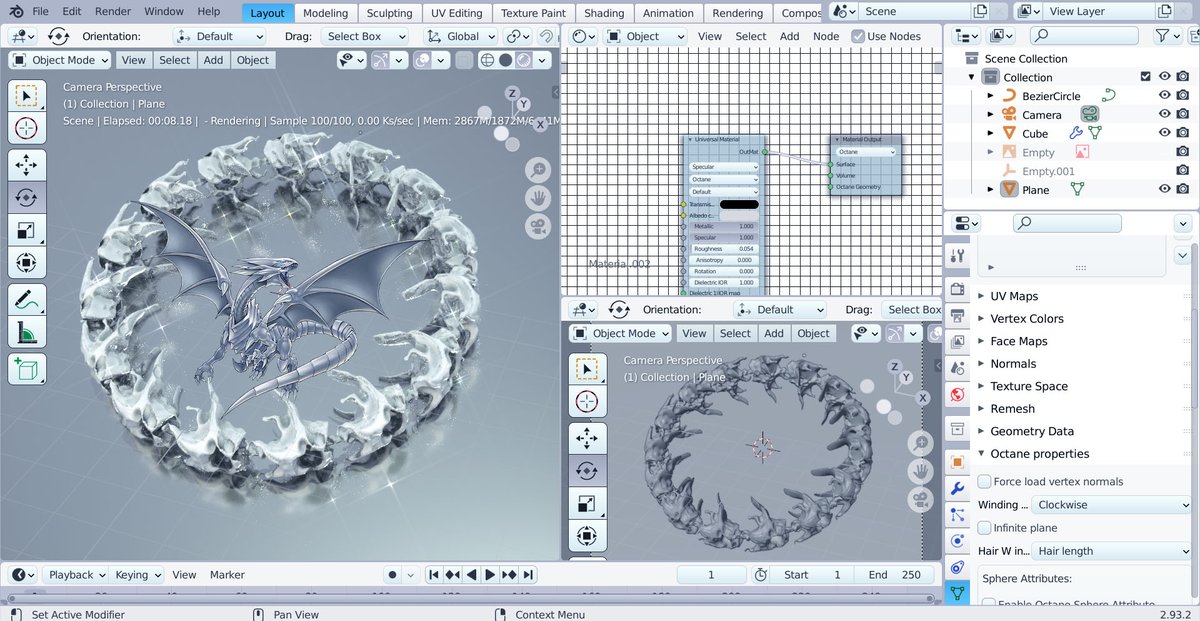Click the View button in left viewport header
The height and width of the screenshot is (621, 1200).
pyautogui.click(x=134, y=60)
